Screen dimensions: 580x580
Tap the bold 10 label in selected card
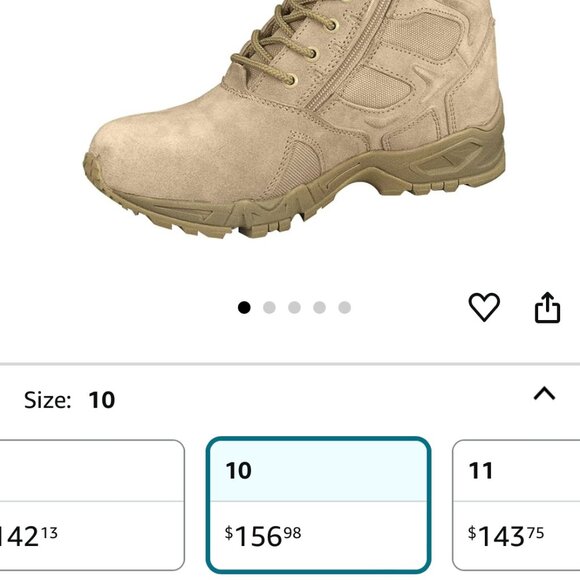coord(239,471)
